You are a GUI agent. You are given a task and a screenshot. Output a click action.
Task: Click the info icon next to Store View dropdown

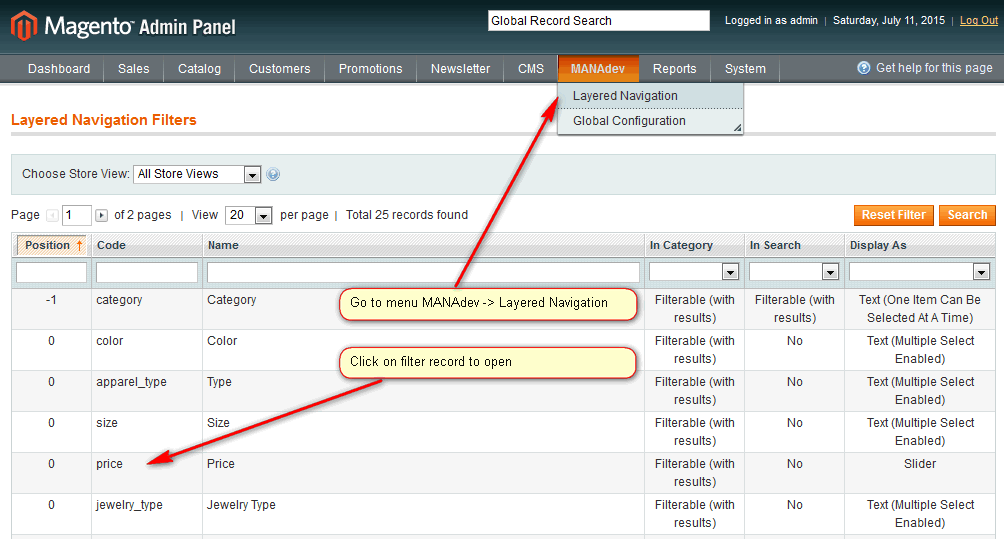[273, 174]
